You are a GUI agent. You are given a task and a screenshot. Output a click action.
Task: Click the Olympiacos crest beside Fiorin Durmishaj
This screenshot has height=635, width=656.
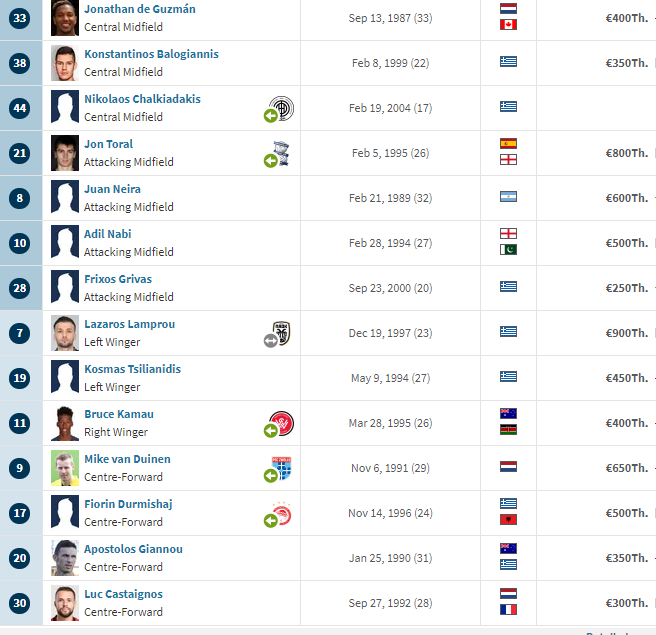click(282, 513)
